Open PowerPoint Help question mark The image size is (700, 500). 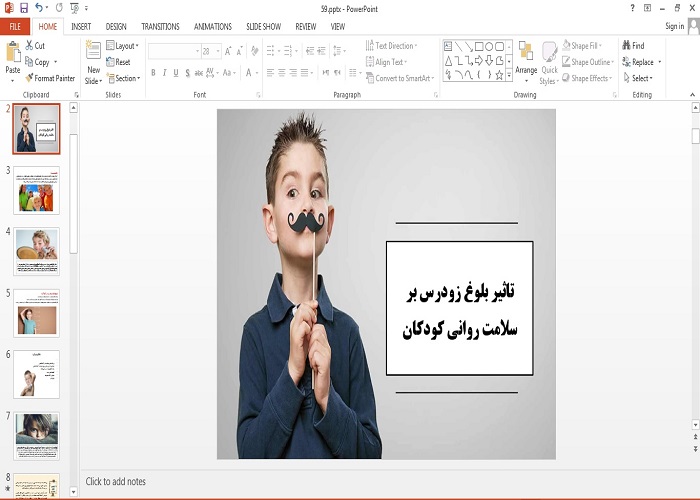[x=632, y=8]
